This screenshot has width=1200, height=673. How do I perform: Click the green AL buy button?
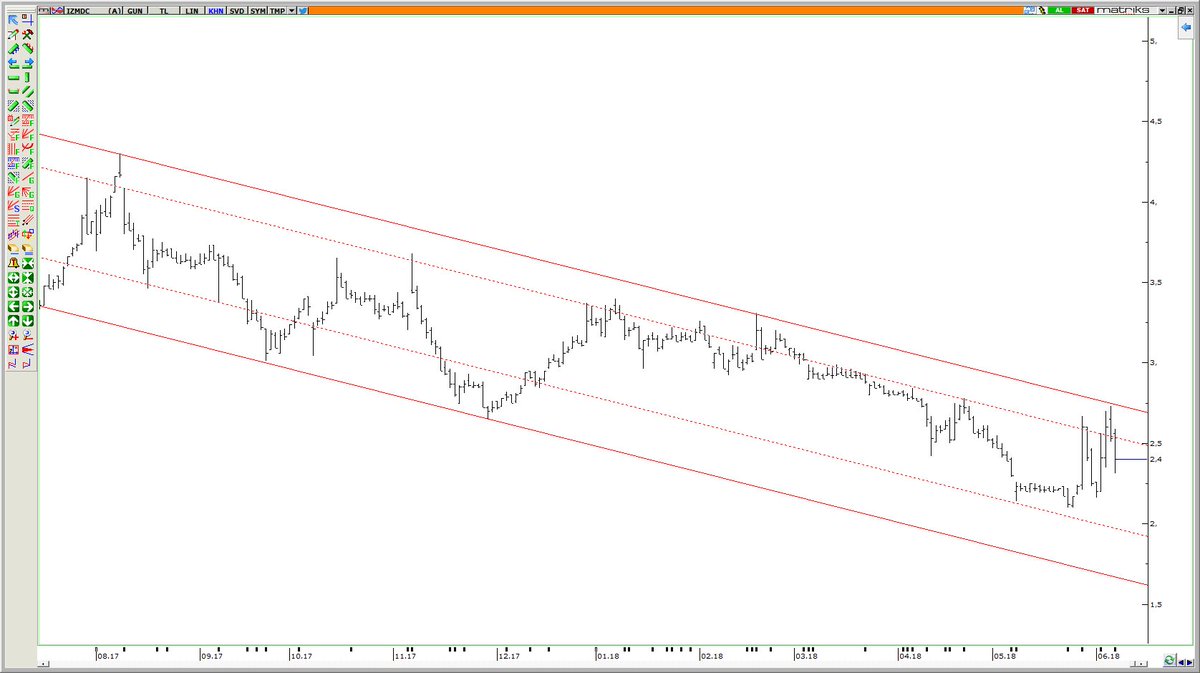1059,10
